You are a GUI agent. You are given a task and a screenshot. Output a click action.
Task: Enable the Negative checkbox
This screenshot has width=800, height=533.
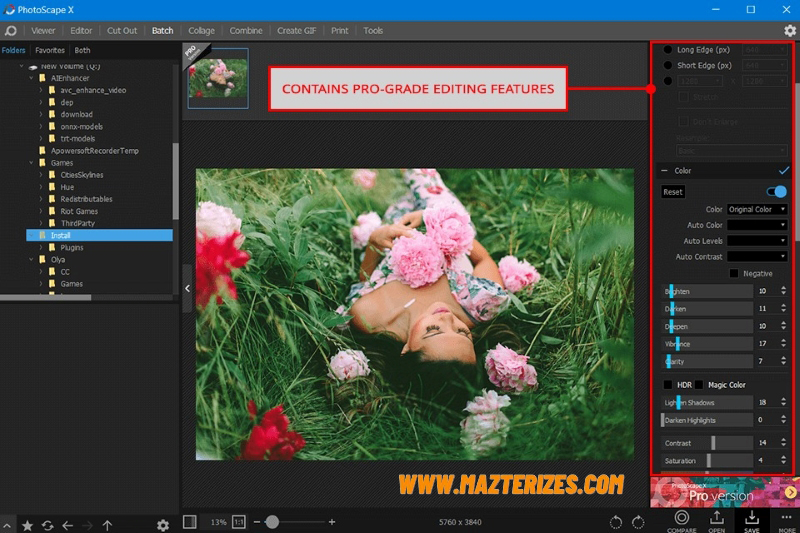pos(734,273)
